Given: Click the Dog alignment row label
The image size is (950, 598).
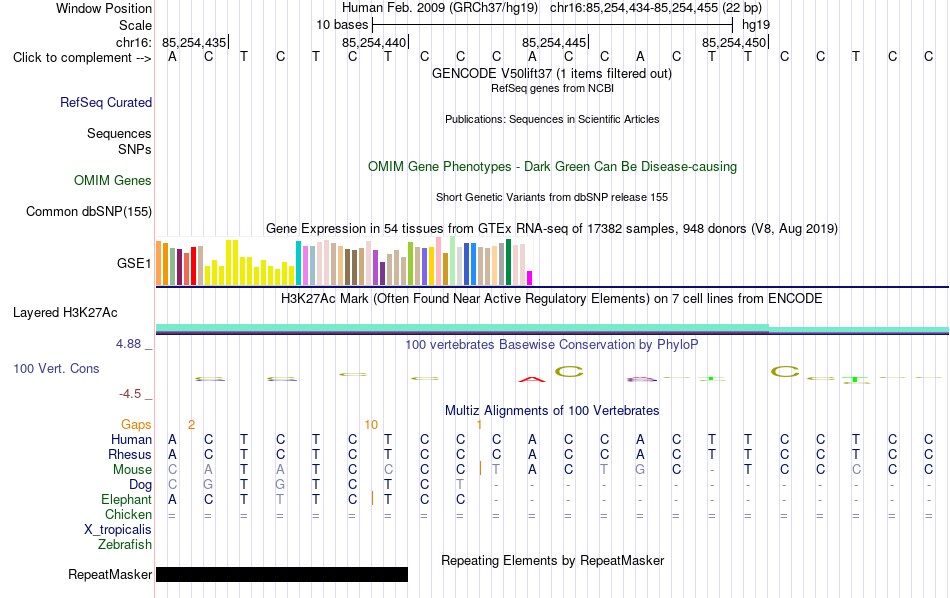Looking at the screenshot, I should (140, 485).
